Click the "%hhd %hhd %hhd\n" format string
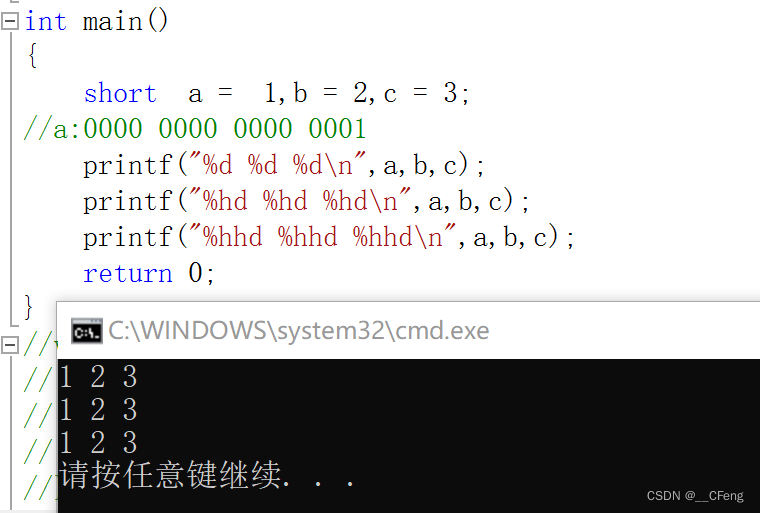Screen dimensions: 760x513 point(322,237)
